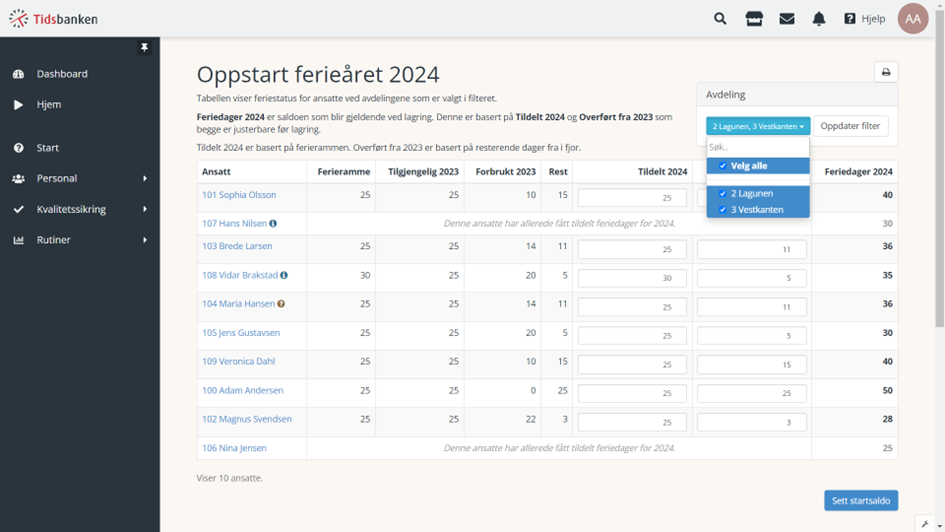Open employee 104 Maria Hansen

pyautogui.click(x=238, y=304)
